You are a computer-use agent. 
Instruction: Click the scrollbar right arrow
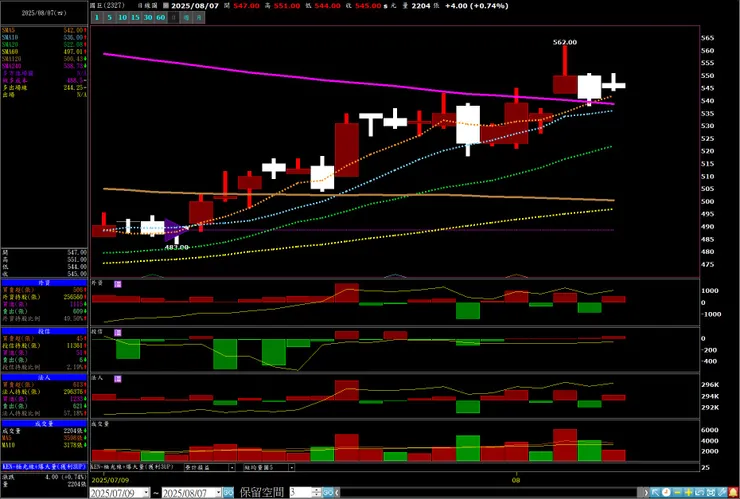(647, 493)
